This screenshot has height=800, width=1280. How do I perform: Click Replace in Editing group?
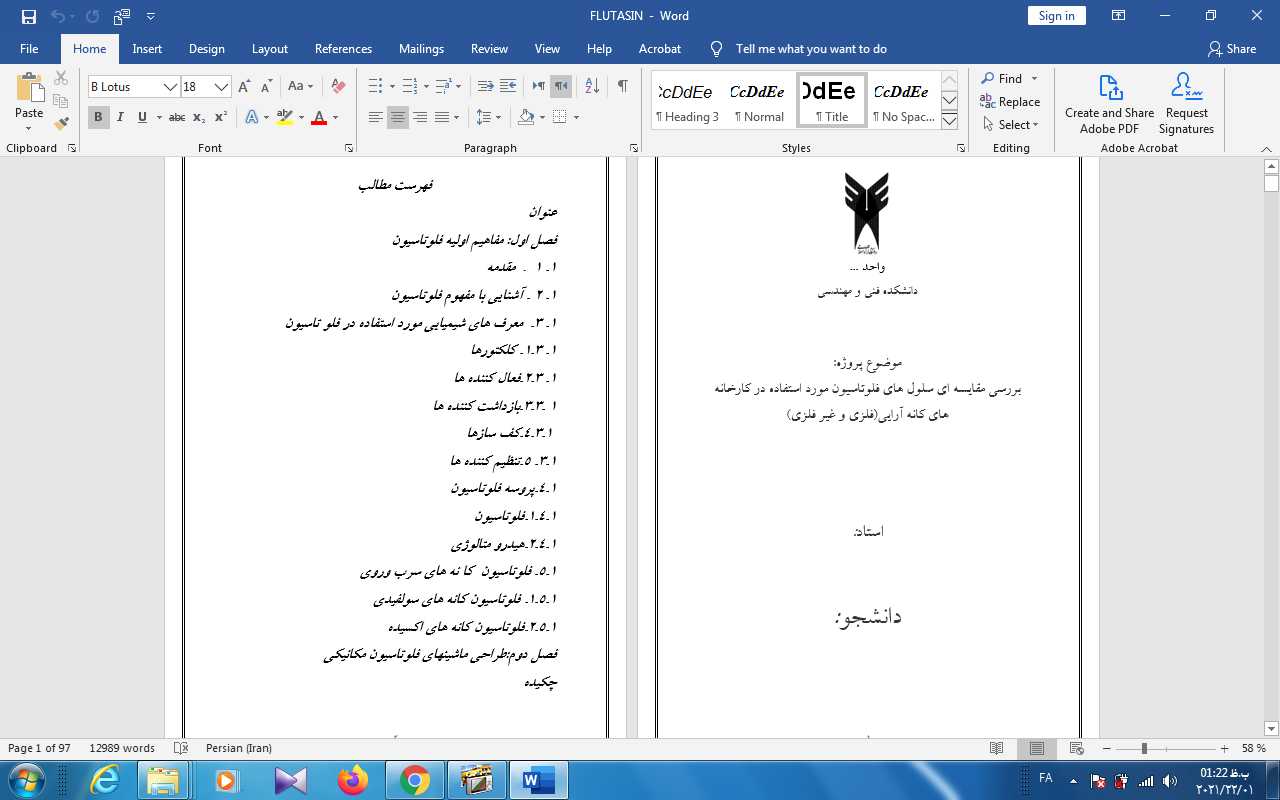(1010, 102)
